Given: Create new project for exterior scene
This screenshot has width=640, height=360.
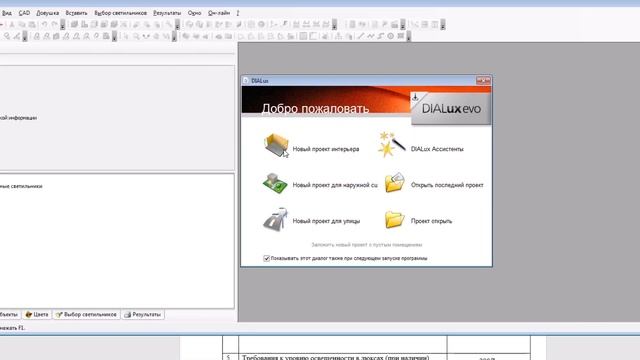Looking at the screenshot, I should pyautogui.click(x=320, y=184).
